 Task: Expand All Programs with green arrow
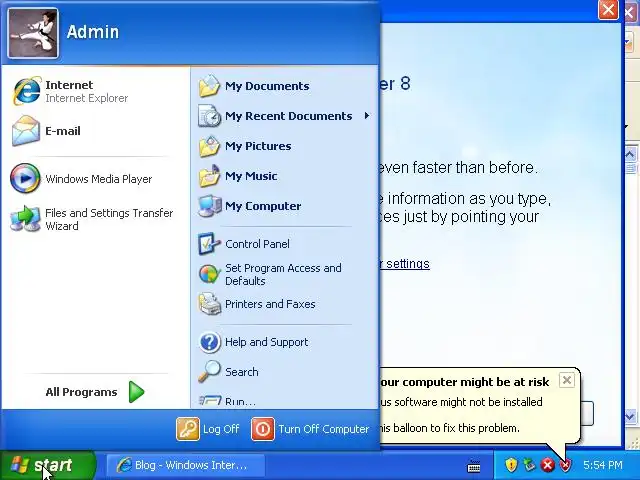point(136,392)
